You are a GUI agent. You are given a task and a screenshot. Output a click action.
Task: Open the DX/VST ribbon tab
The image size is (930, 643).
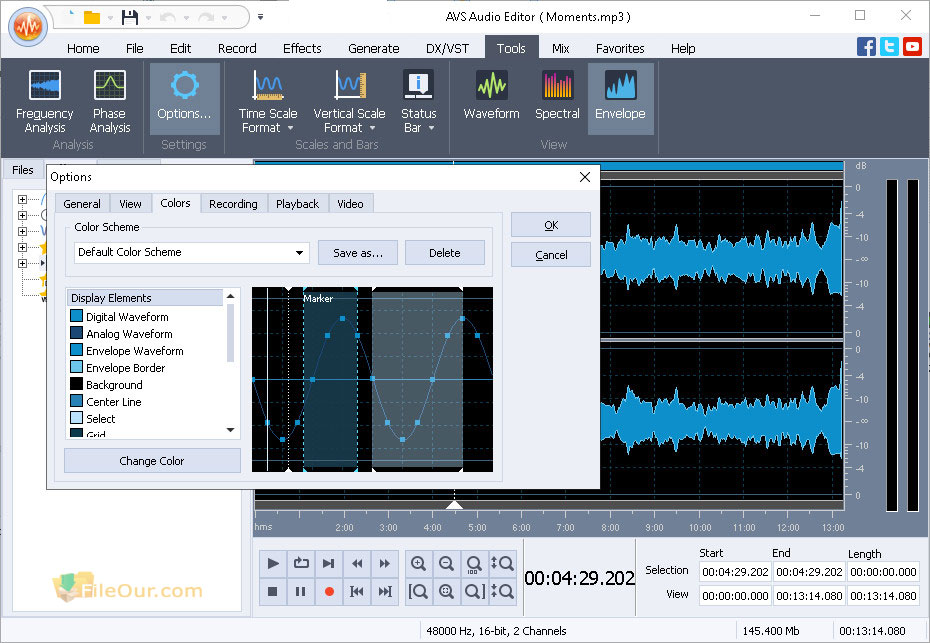pos(447,48)
